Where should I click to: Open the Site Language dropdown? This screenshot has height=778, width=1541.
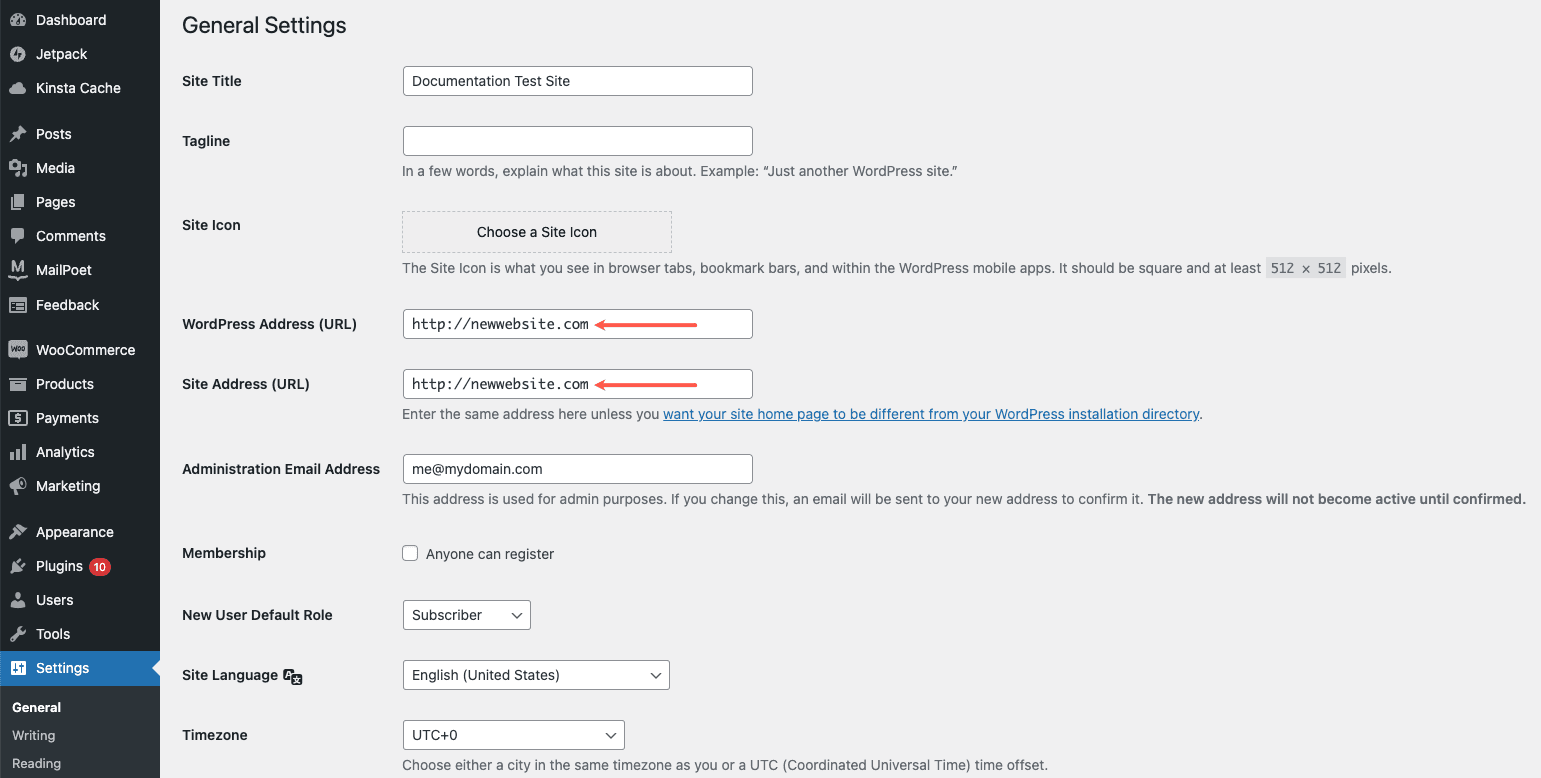point(535,675)
